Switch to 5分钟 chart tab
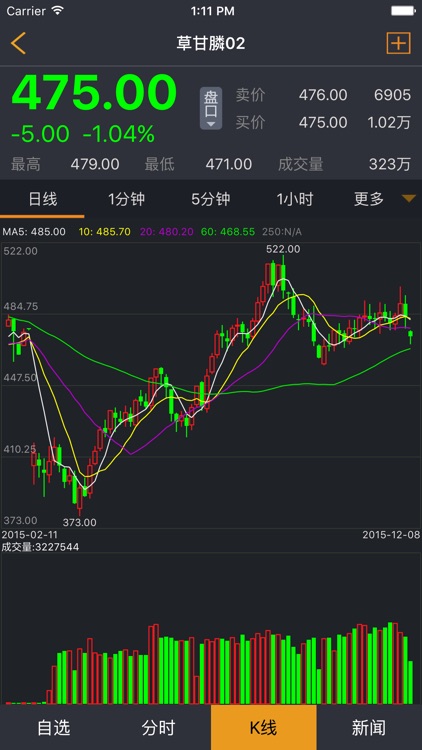Viewport: 422px width, 750px height. tap(211, 199)
